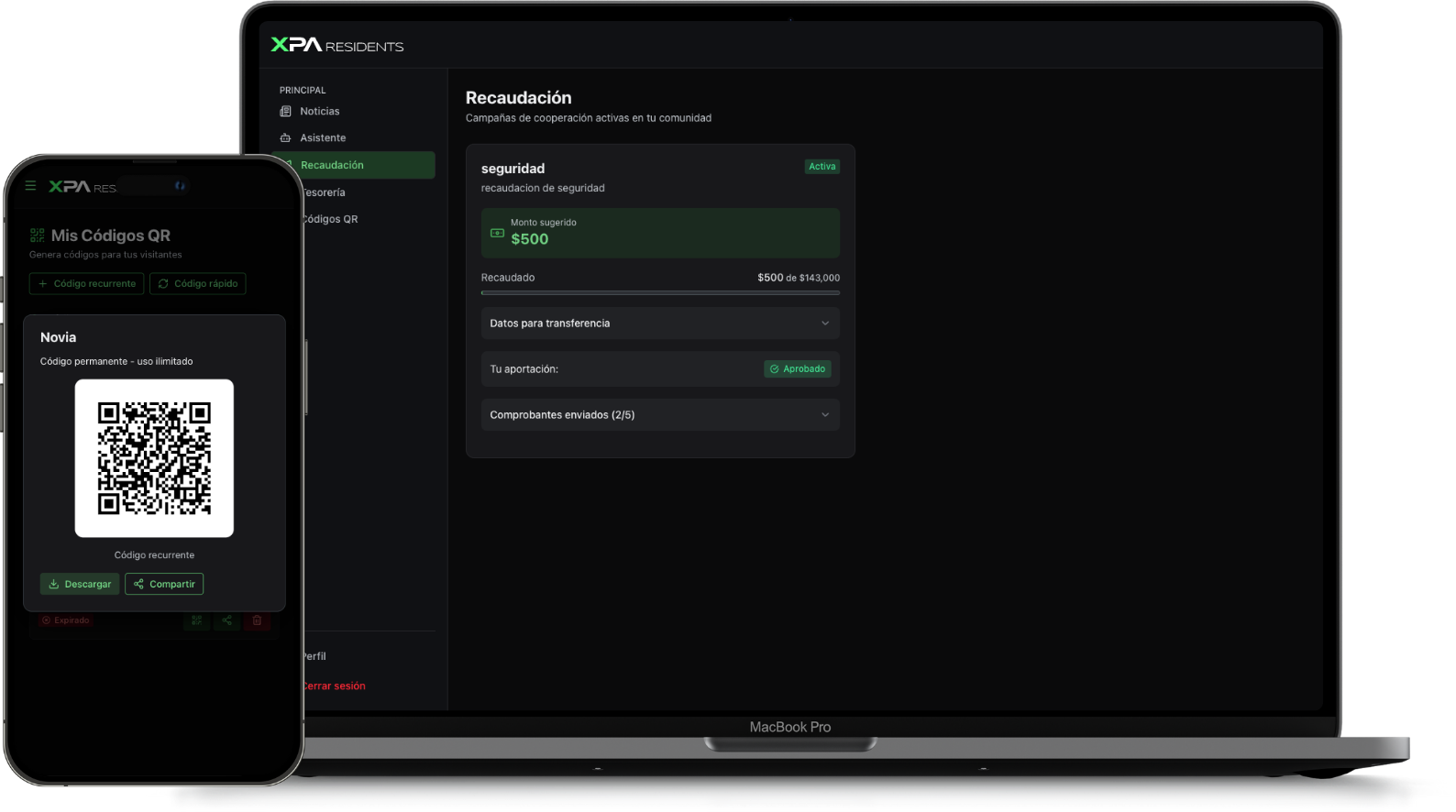Tap the Descargar button
This screenshot has width=1456, height=812.
tap(80, 584)
